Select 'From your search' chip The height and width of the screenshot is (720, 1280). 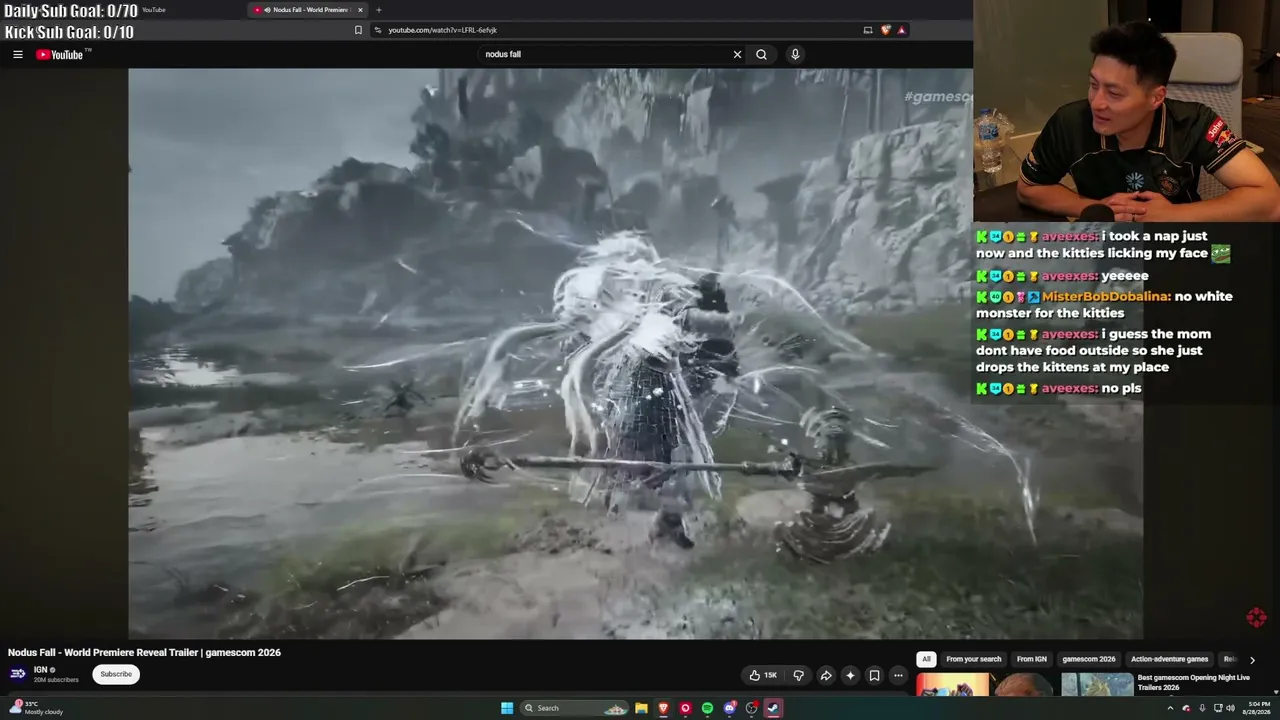[973, 659]
